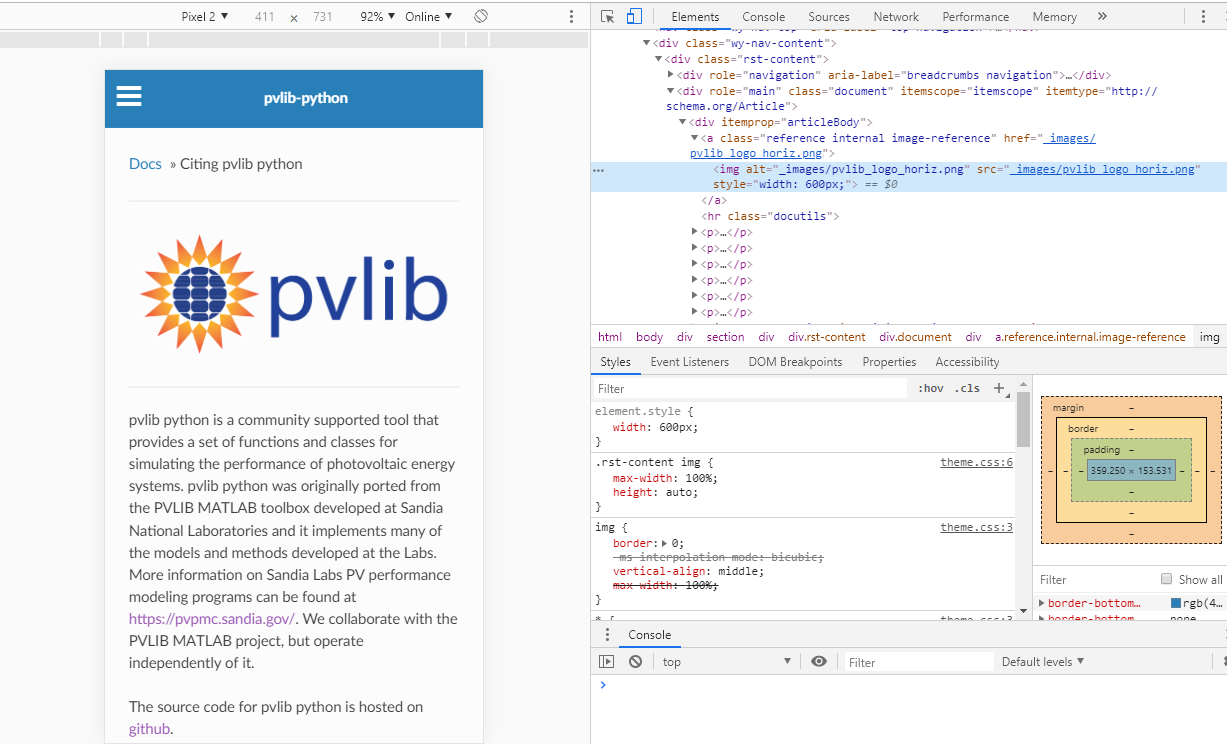Open the top JavaScript context dropdown

pos(726,661)
